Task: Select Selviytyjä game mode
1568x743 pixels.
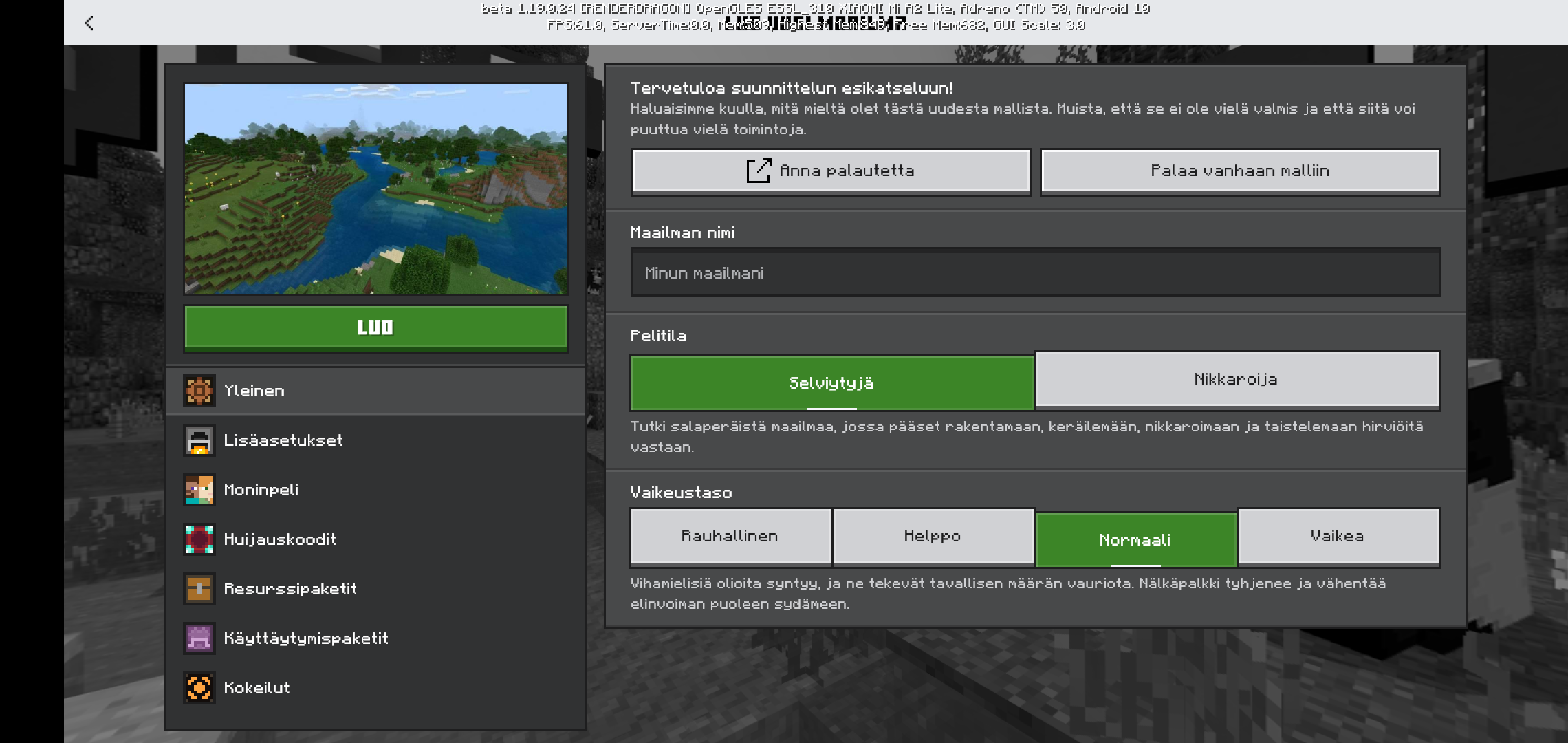Action: pyautogui.click(x=831, y=383)
